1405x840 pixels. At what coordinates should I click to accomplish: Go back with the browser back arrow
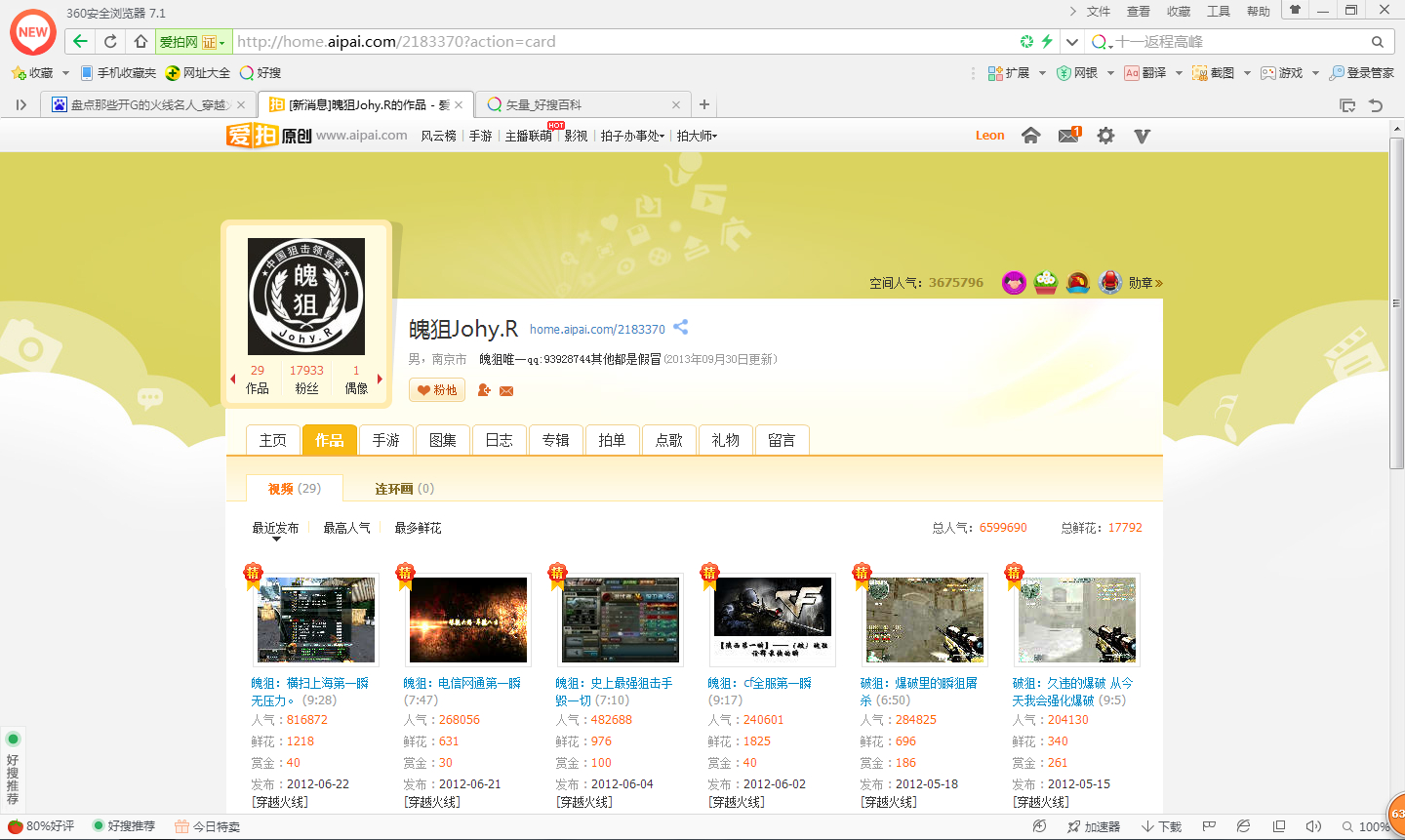tap(80, 41)
